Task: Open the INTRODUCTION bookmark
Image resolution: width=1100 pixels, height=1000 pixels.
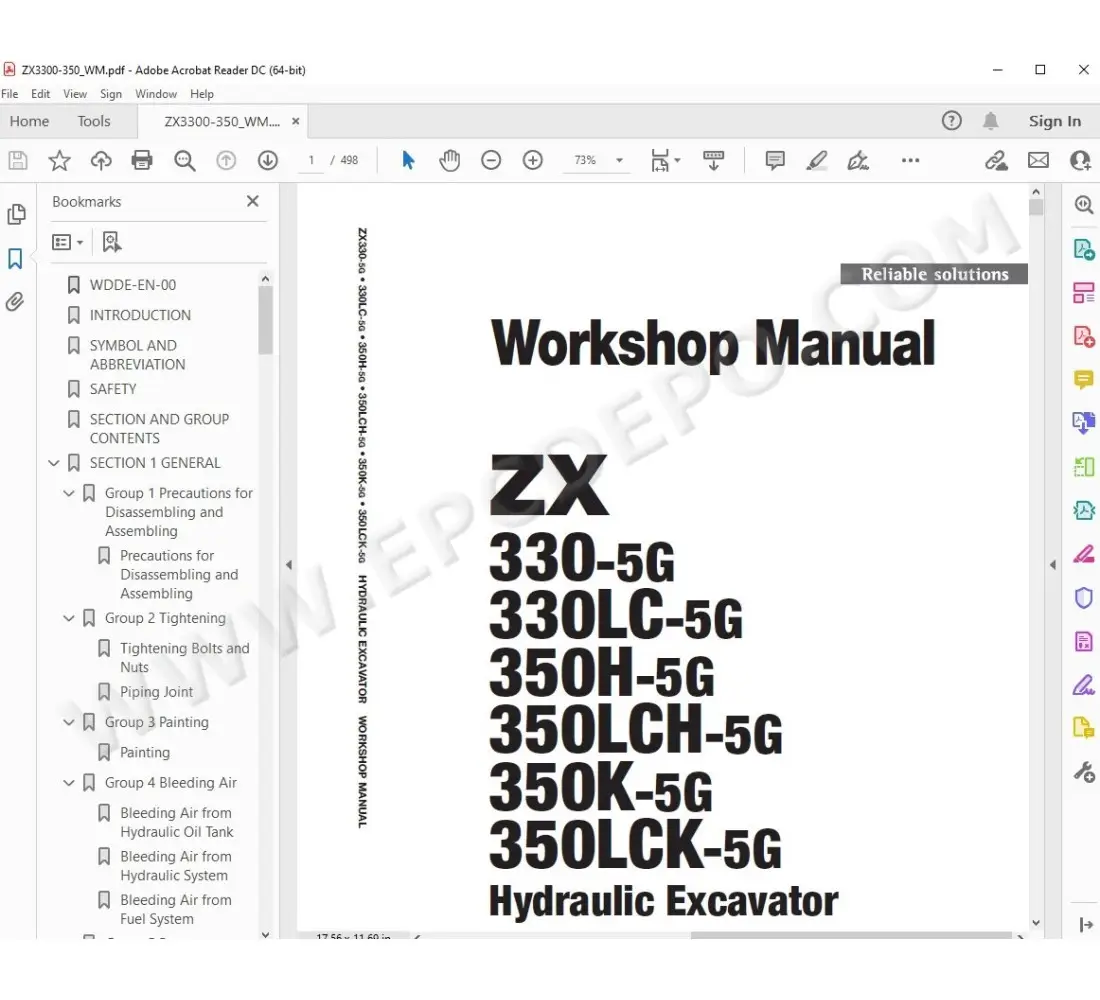Action: pyautogui.click(x=140, y=315)
